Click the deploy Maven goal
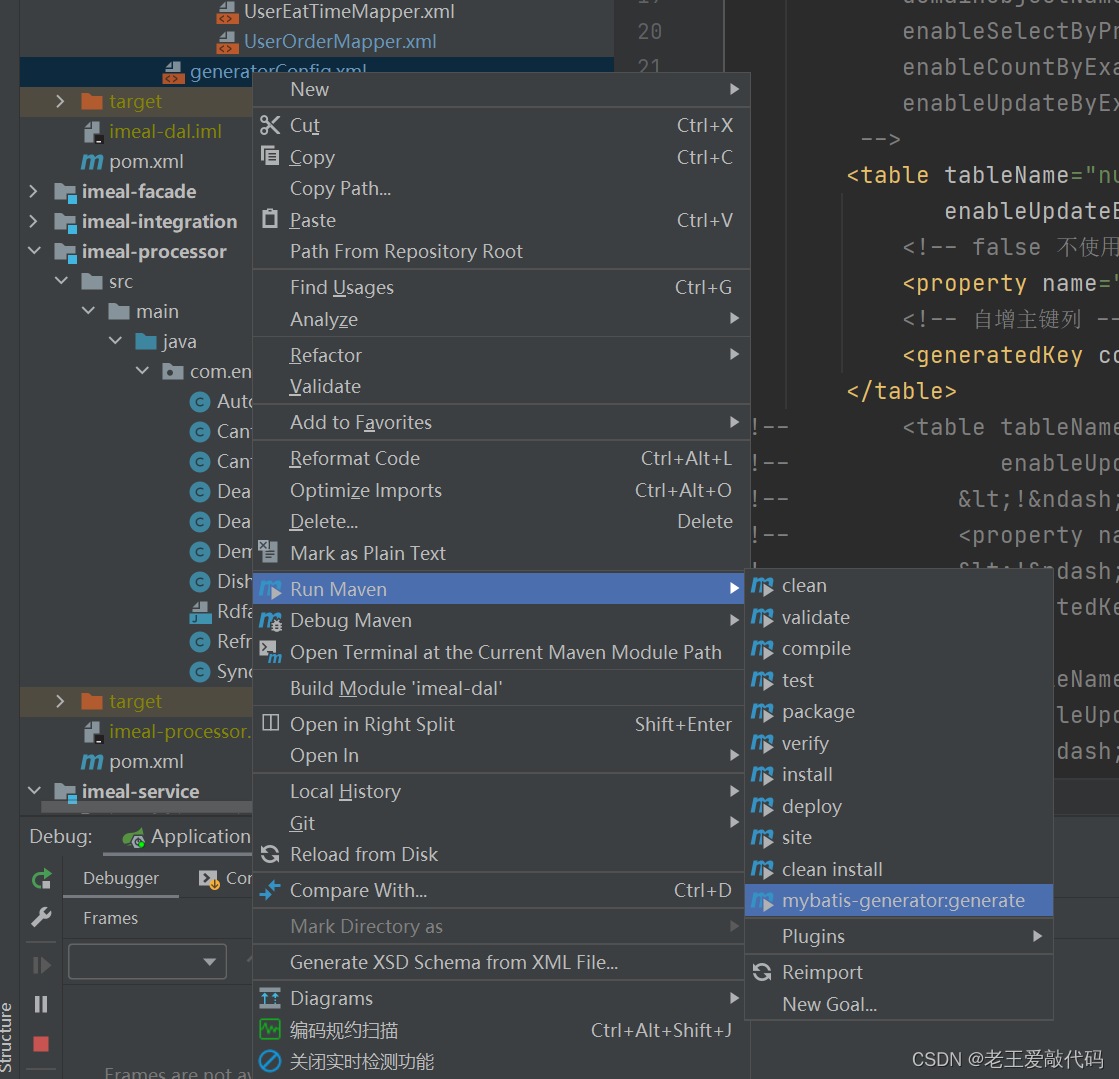The width and height of the screenshot is (1119, 1079). [x=898, y=806]
